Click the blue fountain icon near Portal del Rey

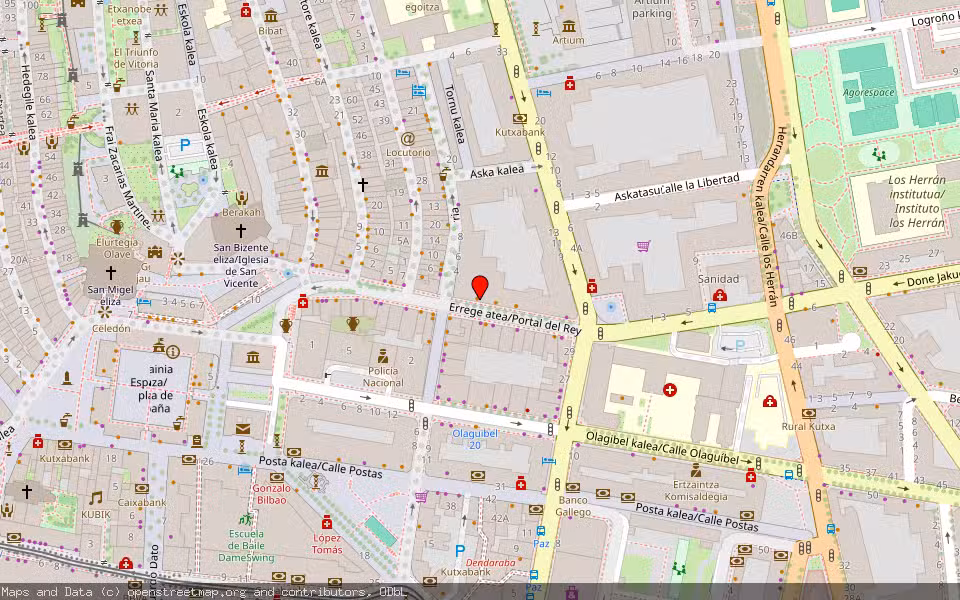610,307
